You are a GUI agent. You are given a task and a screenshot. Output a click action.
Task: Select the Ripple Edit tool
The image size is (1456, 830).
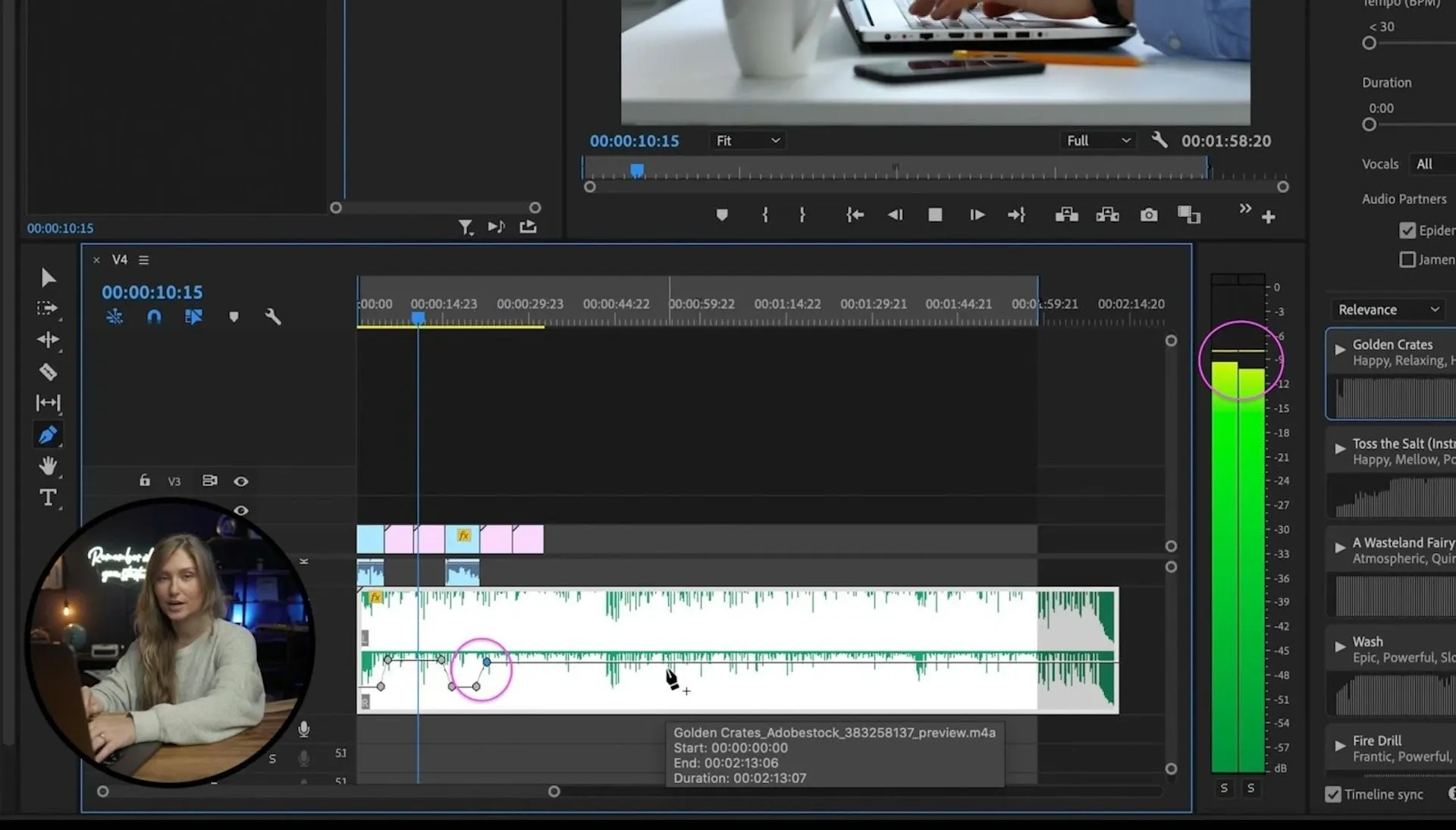coord(48,340)
